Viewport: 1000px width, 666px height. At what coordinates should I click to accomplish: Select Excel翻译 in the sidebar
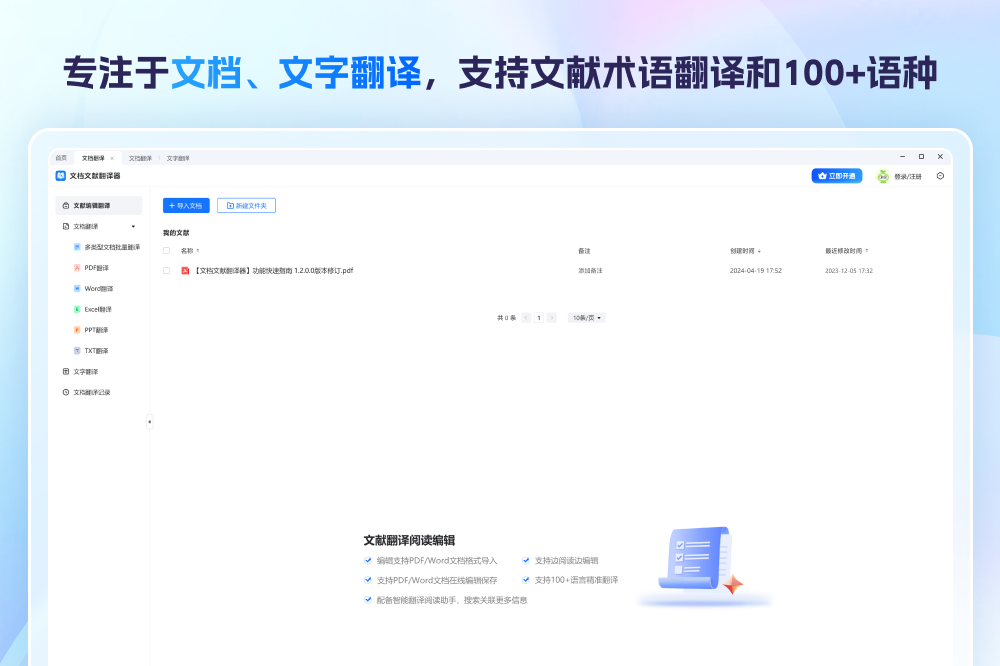click(x=98, y=310)
